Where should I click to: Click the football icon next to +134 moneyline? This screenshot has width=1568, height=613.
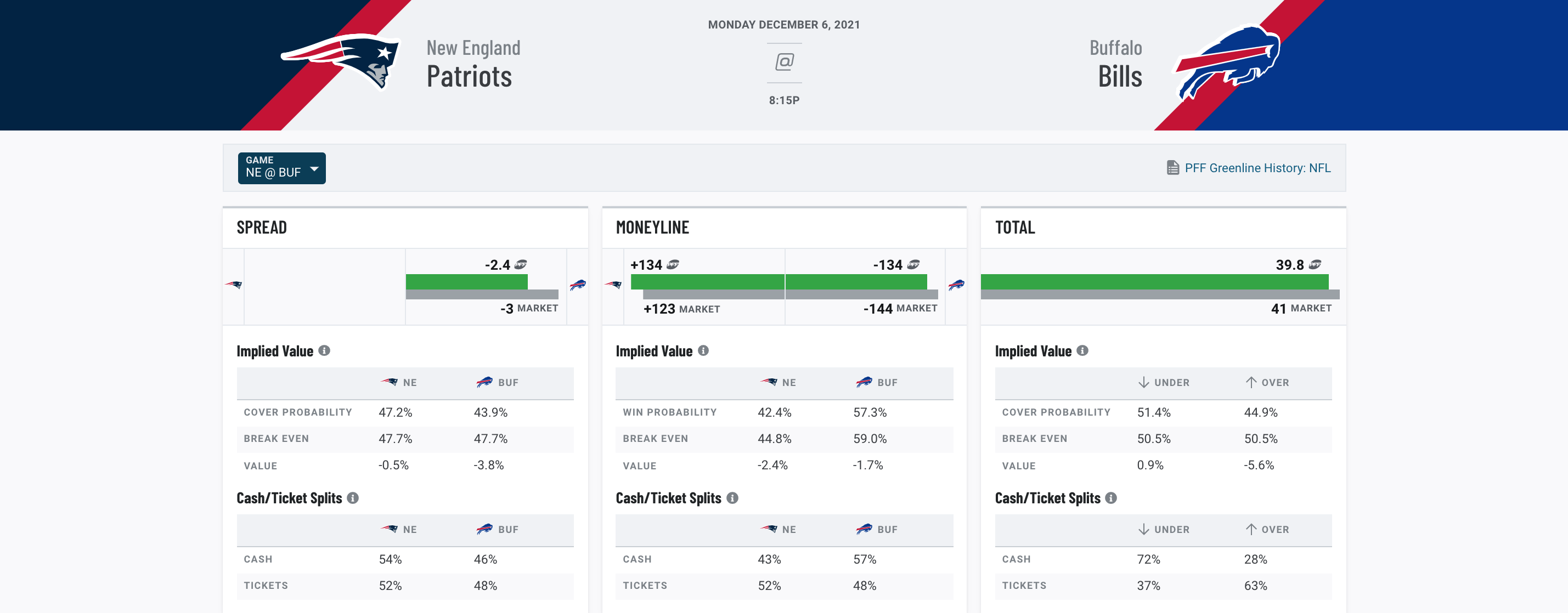coord(673,264)
